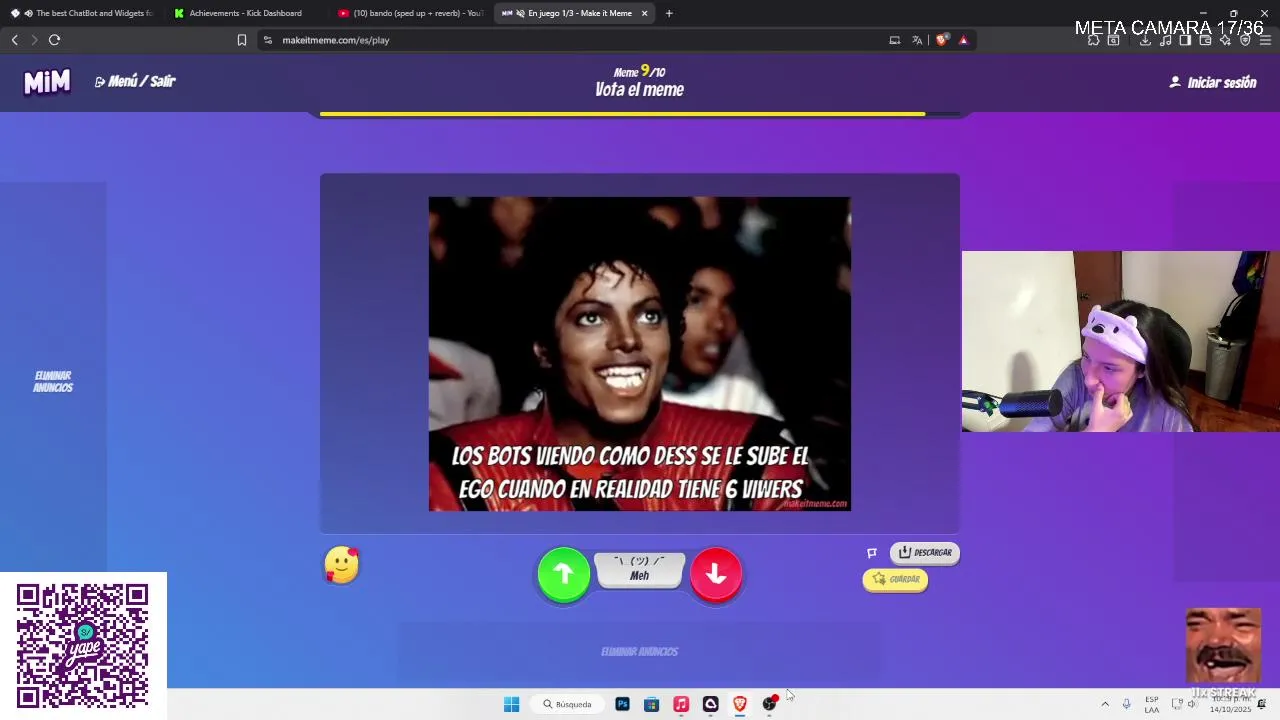Click the translate page icon
This screenshot has height=720, width=1280.
point(917,40)
